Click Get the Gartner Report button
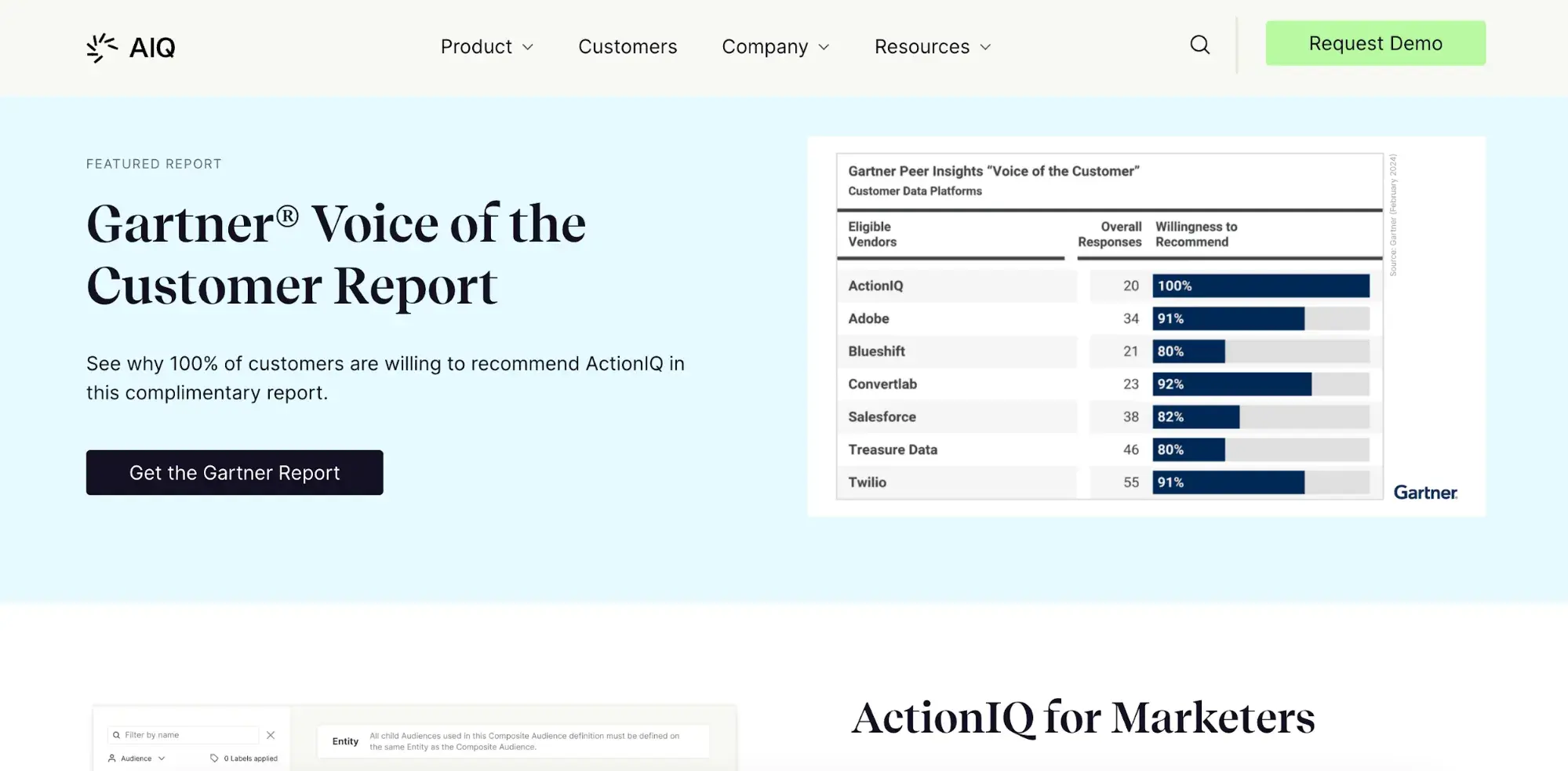This screenshot has height=771, width=1568. [235, 472]
